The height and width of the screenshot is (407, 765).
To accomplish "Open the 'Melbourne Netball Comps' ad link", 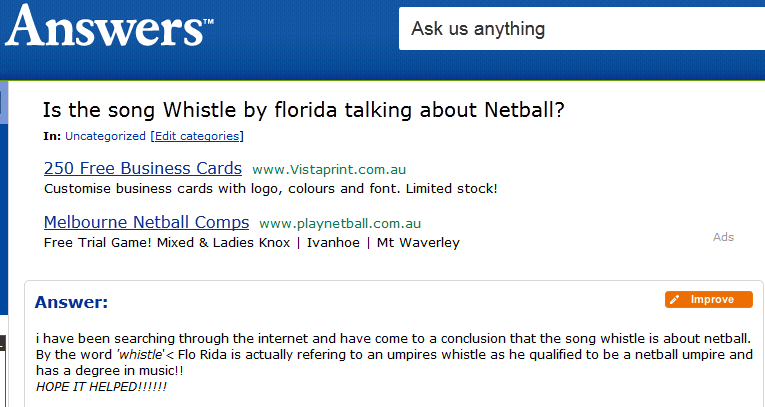I will click(x=146, y=222).
